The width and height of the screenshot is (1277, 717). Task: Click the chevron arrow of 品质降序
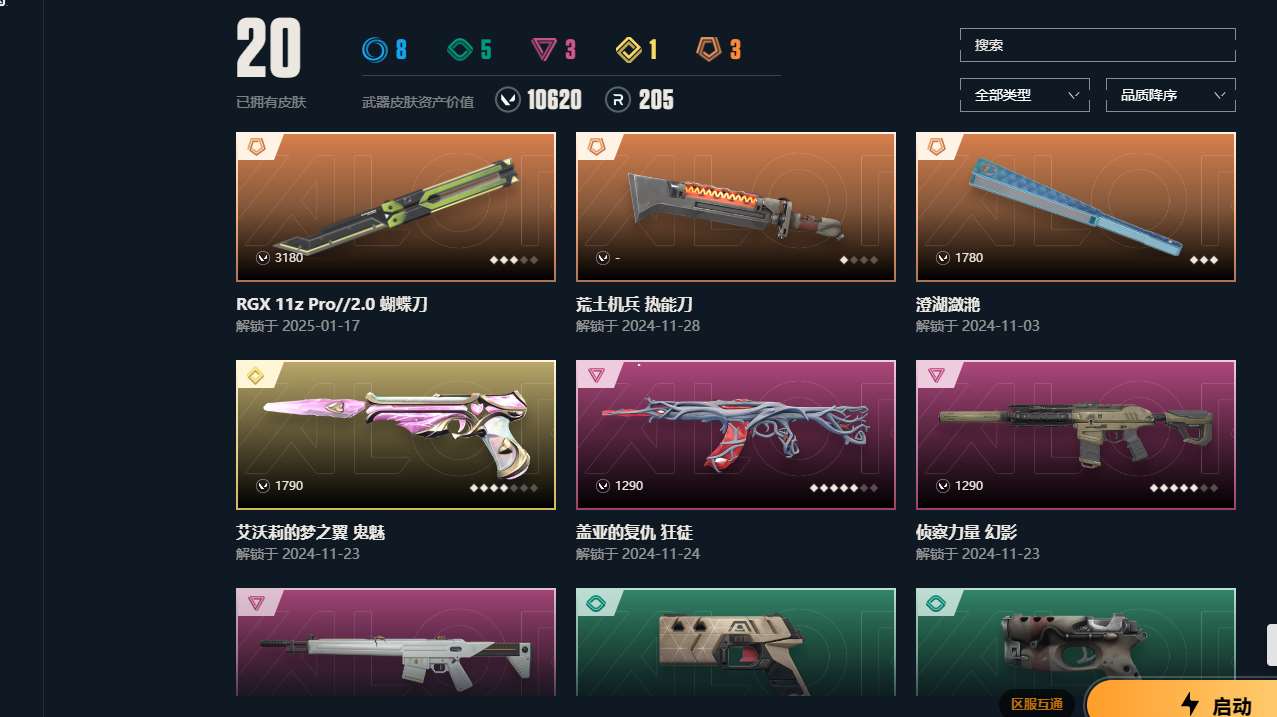click(x=1219, y=95)
